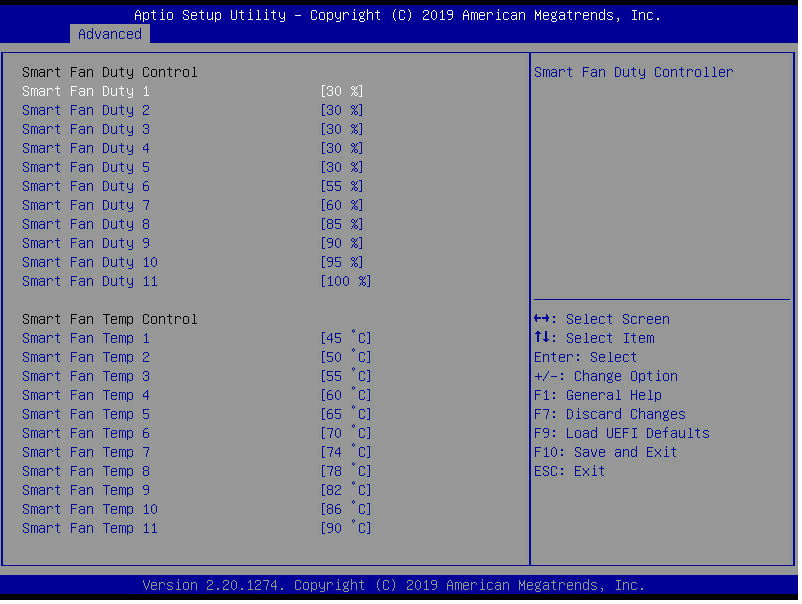
Task: Open the Advanced tab
Action: (x=109, y=34)
